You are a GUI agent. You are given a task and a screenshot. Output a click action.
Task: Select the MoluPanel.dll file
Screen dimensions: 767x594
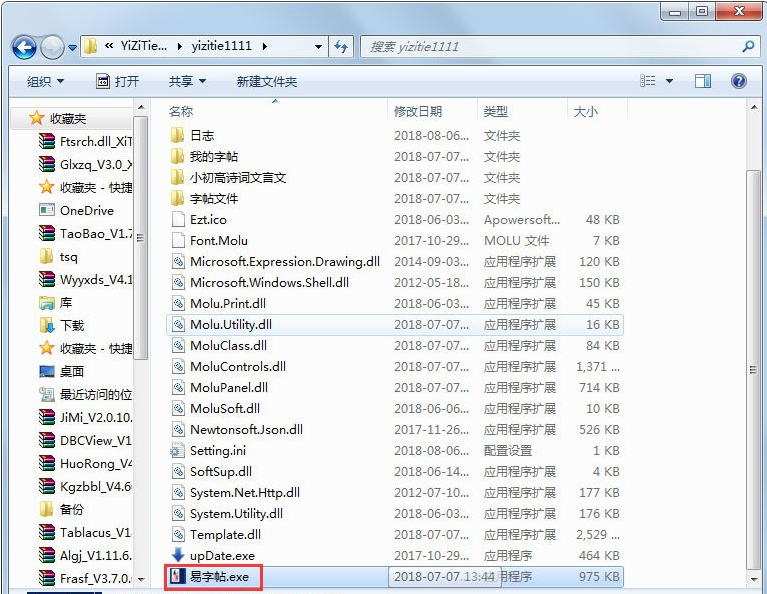228,388
